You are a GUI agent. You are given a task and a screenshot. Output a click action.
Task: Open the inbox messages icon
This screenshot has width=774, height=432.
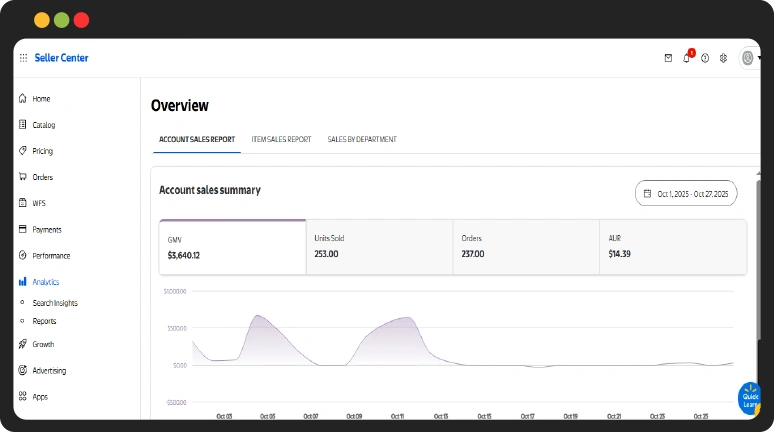pos(668,58)
